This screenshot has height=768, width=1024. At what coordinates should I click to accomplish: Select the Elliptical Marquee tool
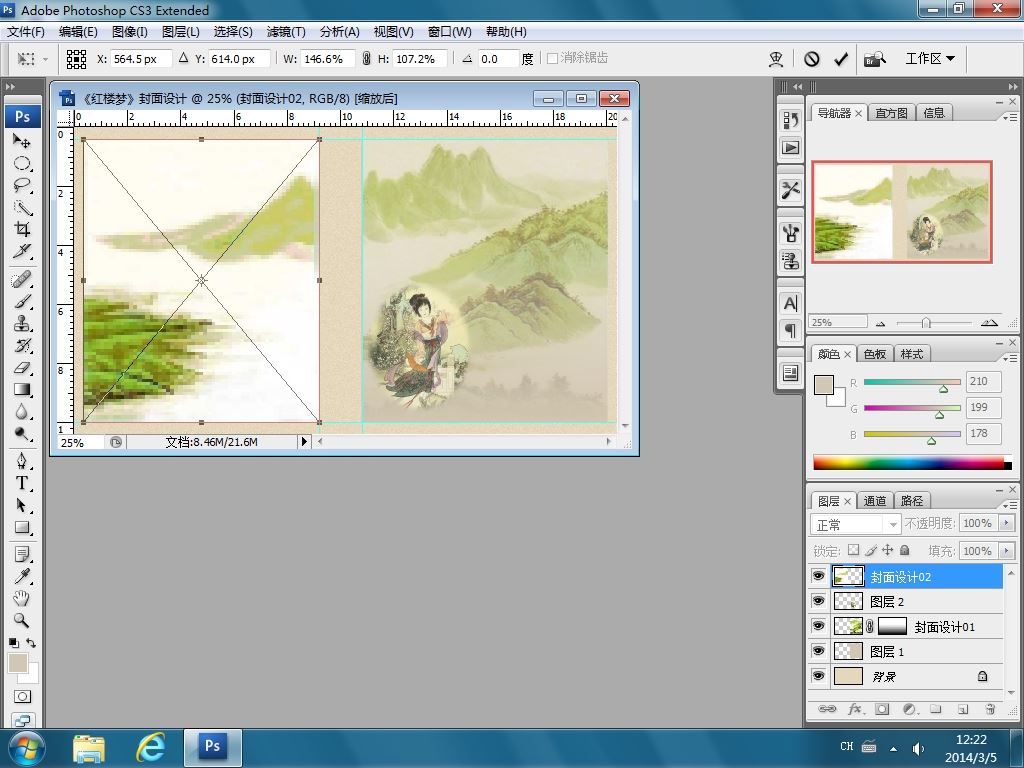click(x=22, y=163)
